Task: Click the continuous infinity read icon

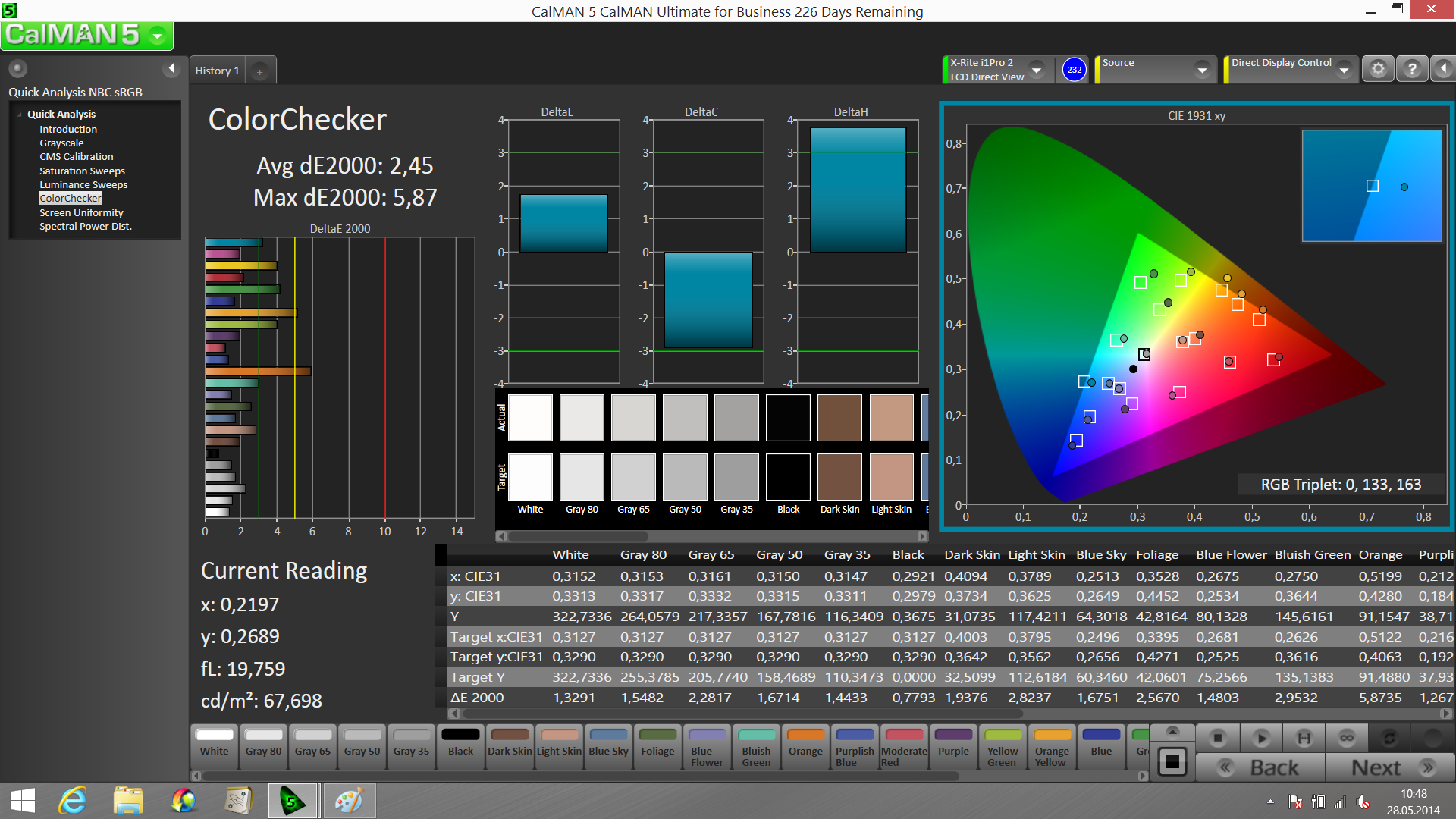Action: [1346, 738]
